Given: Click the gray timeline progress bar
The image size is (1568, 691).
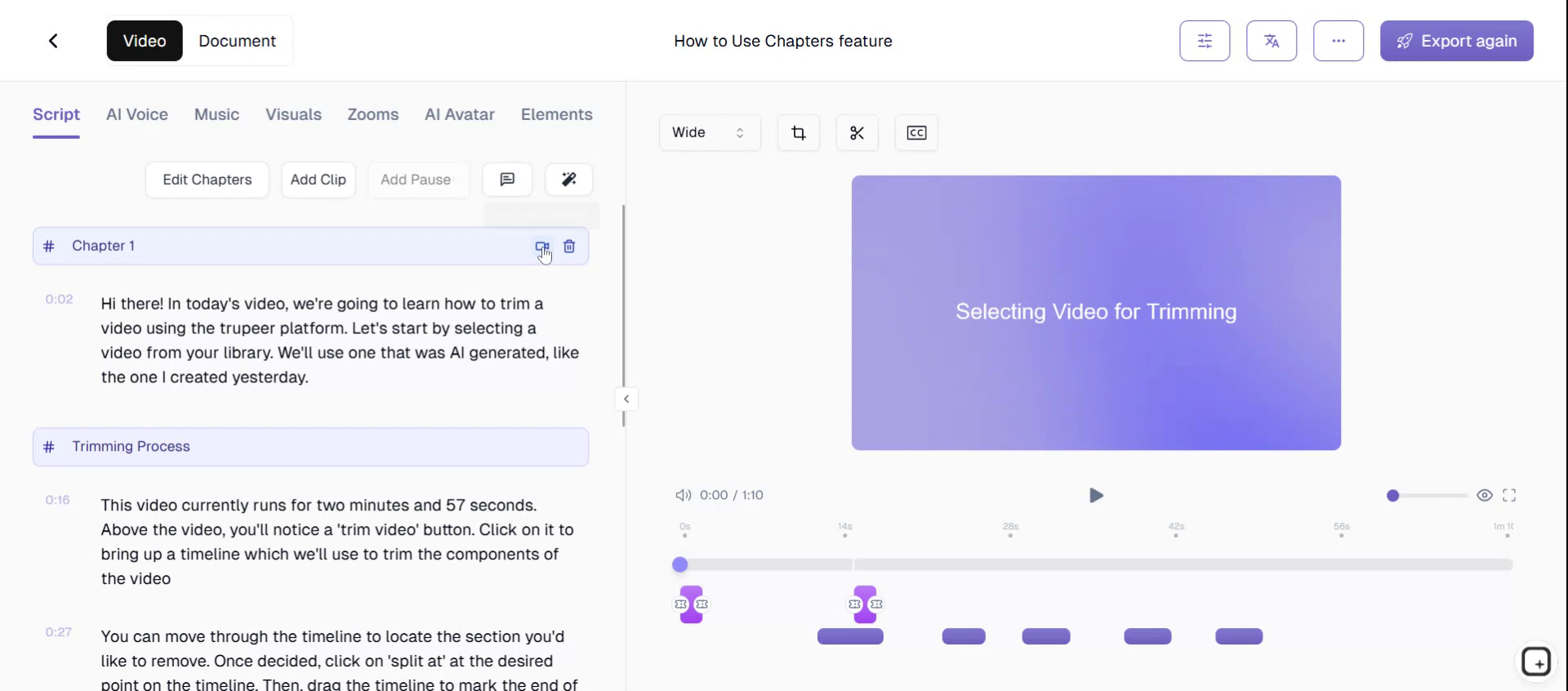Looking at the screenshot, I should [x=1096, y=564].
